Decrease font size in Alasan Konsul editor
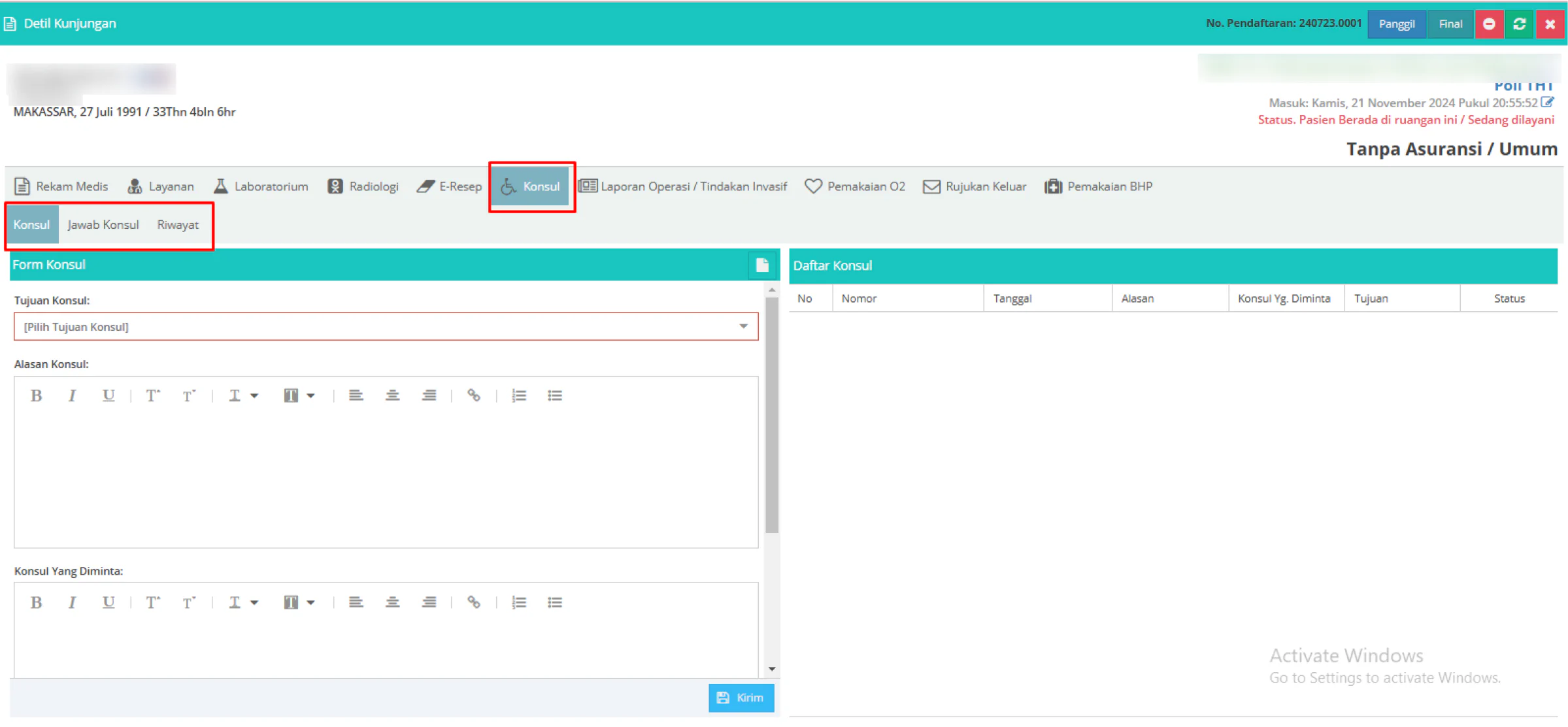 189,396
